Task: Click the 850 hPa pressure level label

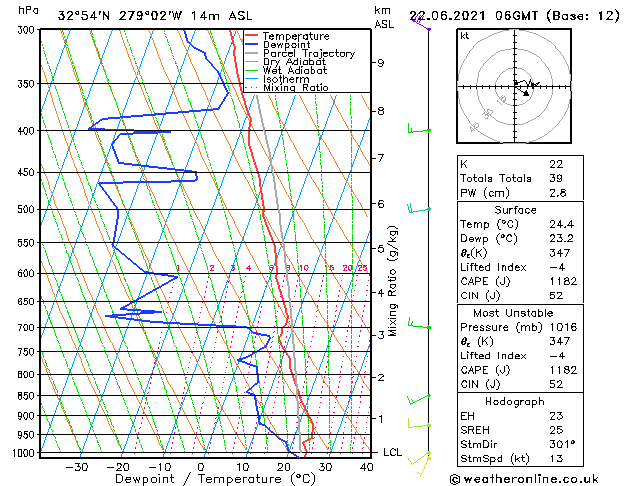Action: (28, 396)
